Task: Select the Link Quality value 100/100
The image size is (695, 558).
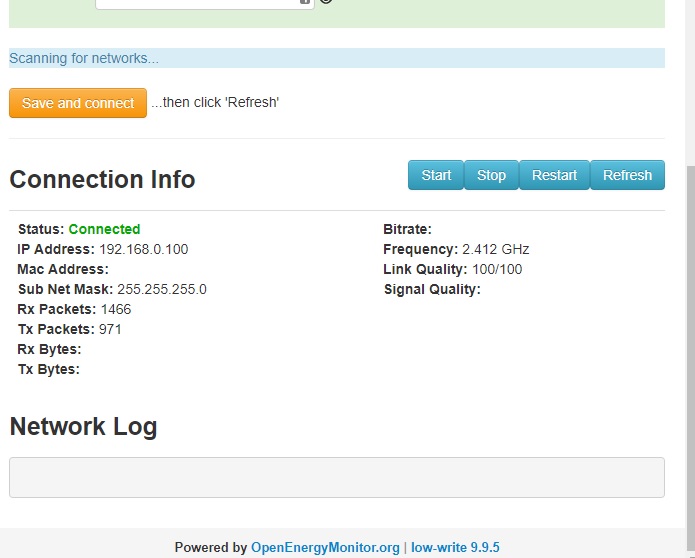Action: [x=497, y=269]
